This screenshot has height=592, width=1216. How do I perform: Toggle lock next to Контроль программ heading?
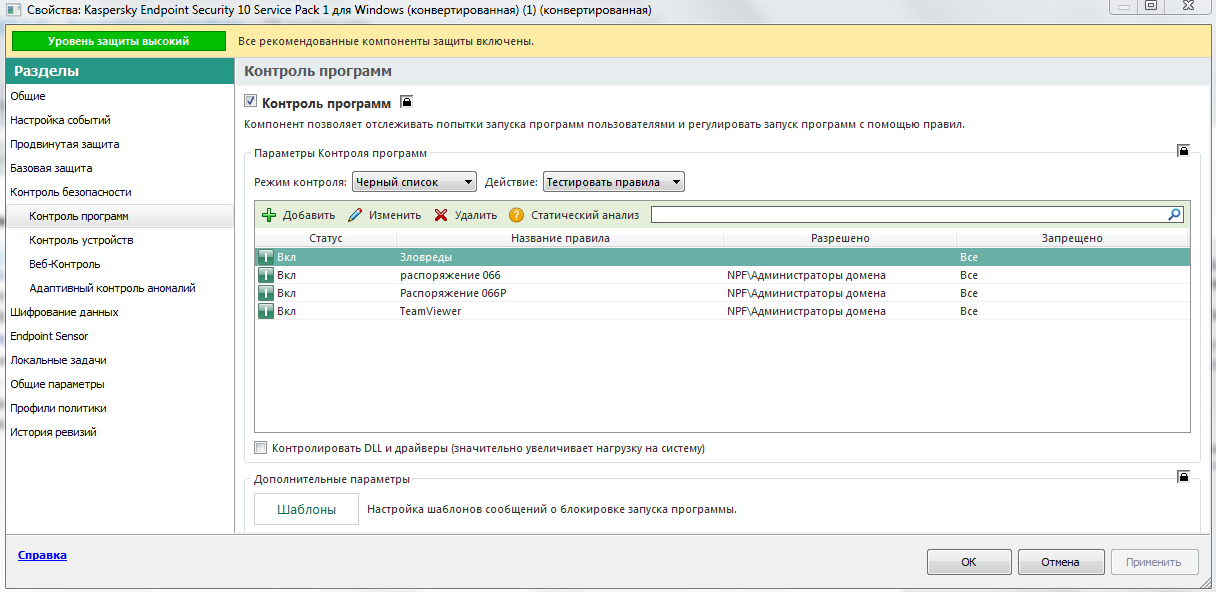click(x=406, y=102)
